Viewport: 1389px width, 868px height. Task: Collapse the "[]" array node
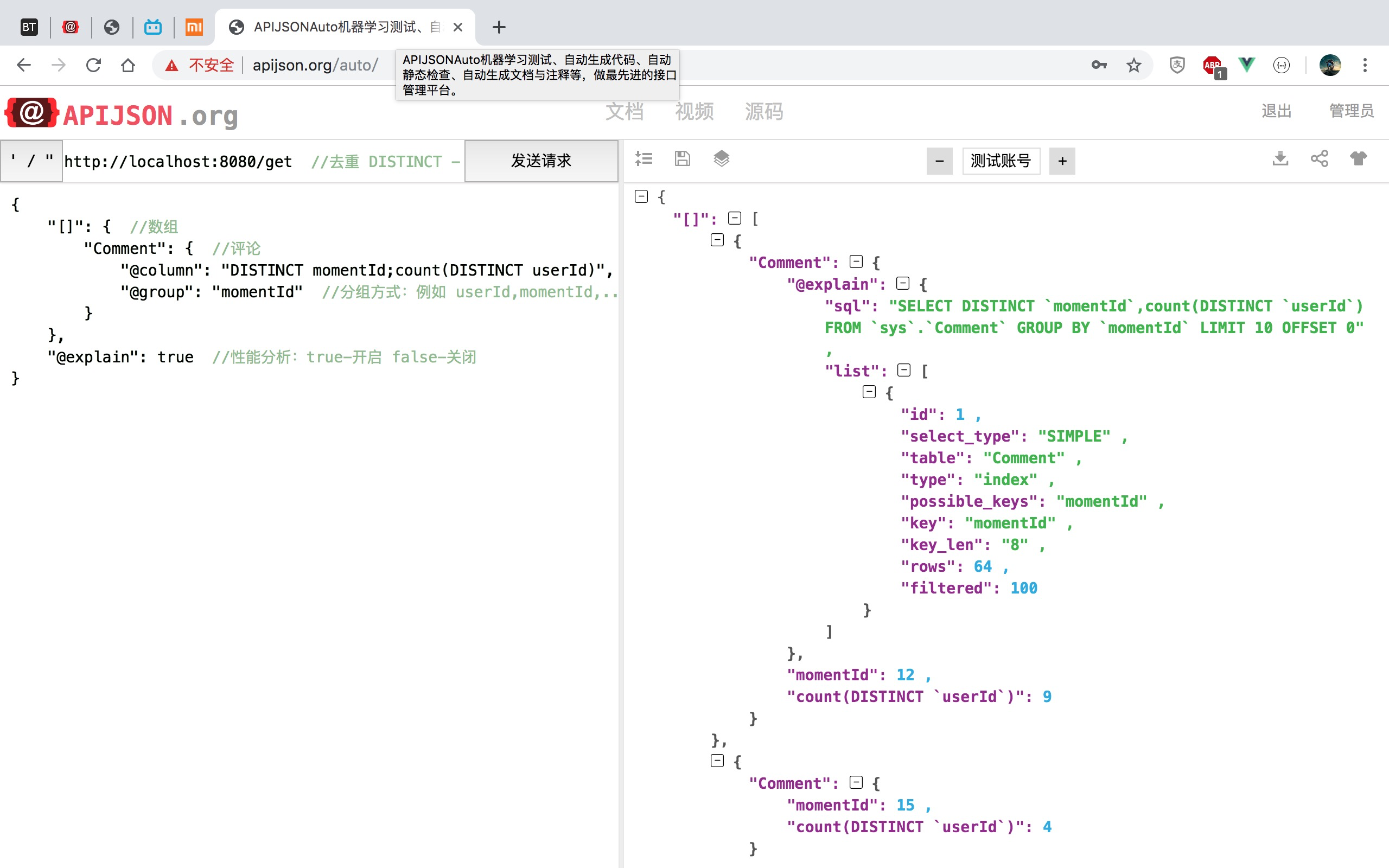735,218
